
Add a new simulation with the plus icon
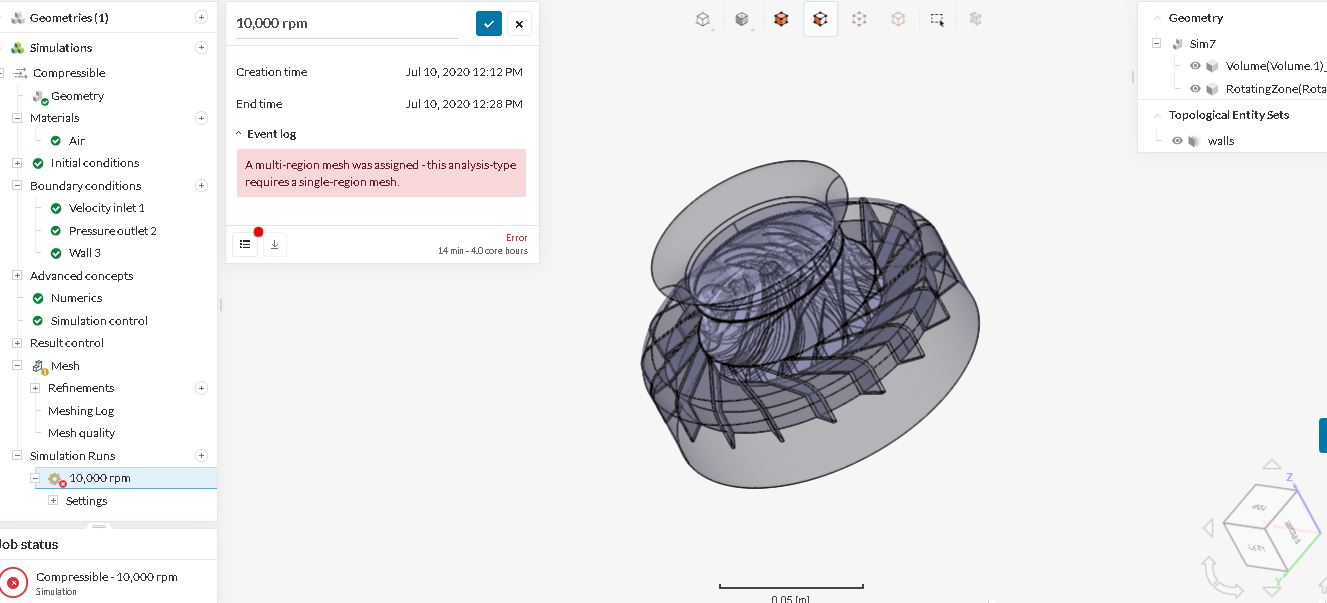click(x=201, y=47)
